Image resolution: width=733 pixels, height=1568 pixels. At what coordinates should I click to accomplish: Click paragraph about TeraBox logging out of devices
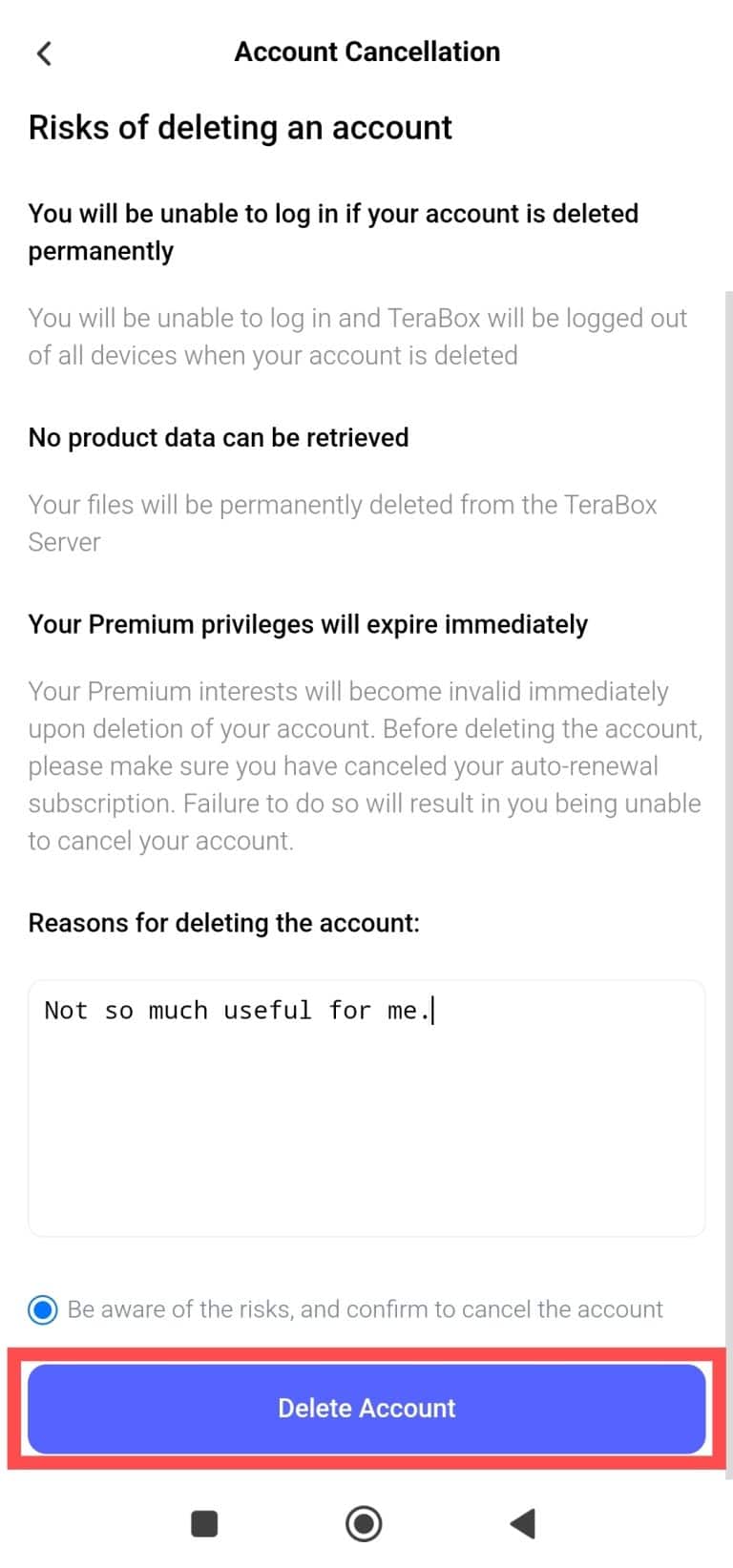[x=358, y=337]
